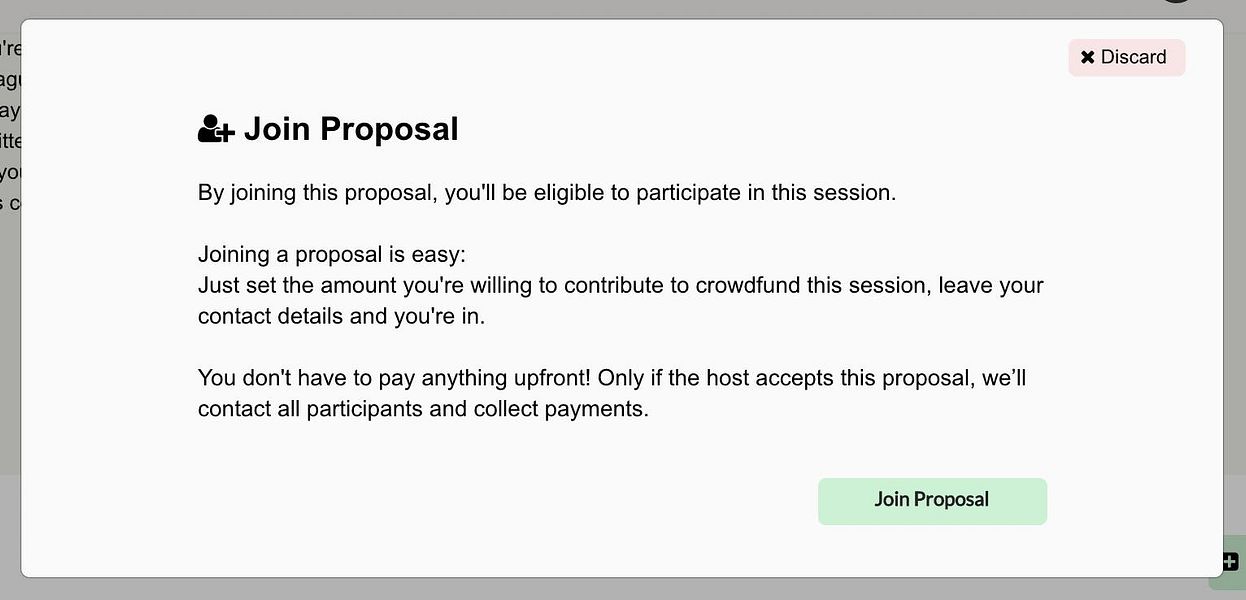The width and height of the screenshot is (1246, 600).
Task: Click the plus-square icon behind the dialog
Action: (1231, 561)
